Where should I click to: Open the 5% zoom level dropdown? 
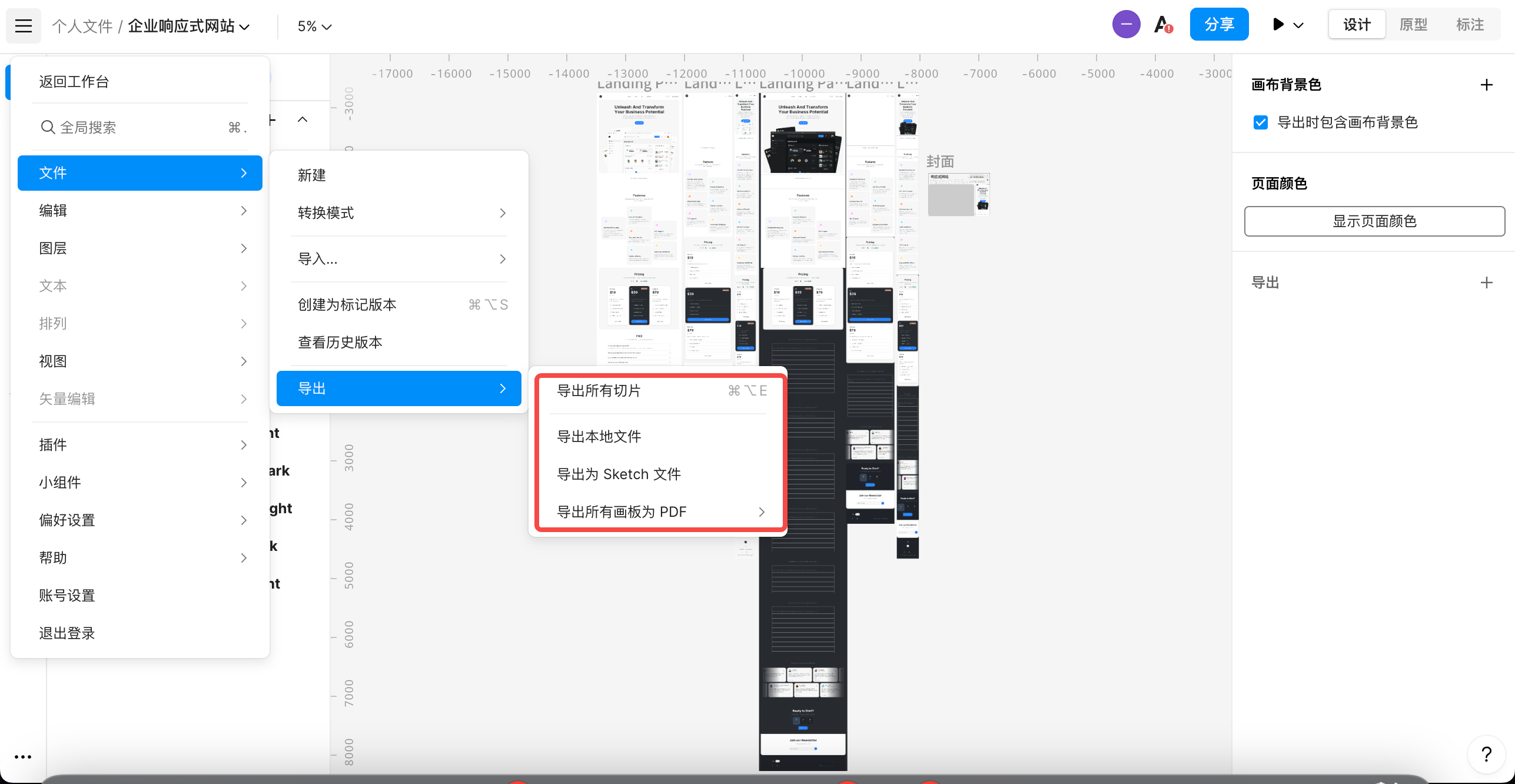[314, 26]
